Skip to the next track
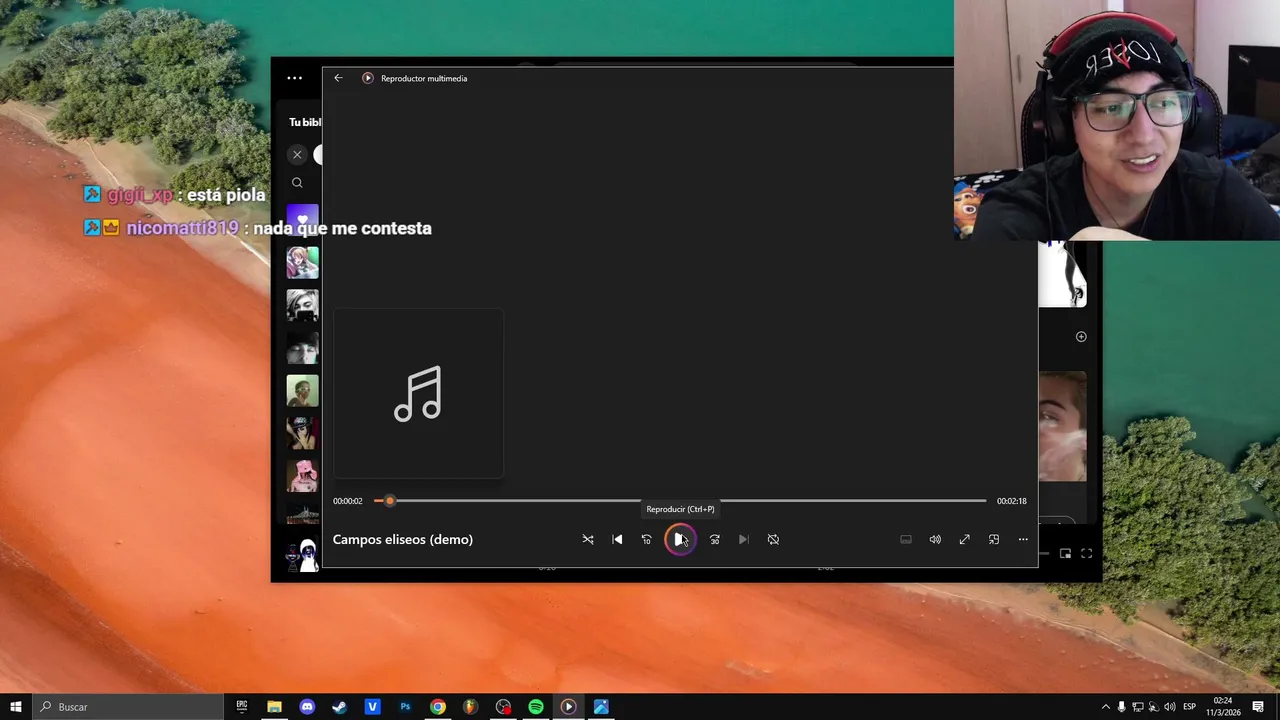1280x720 pixels. [x=743, y=539]
